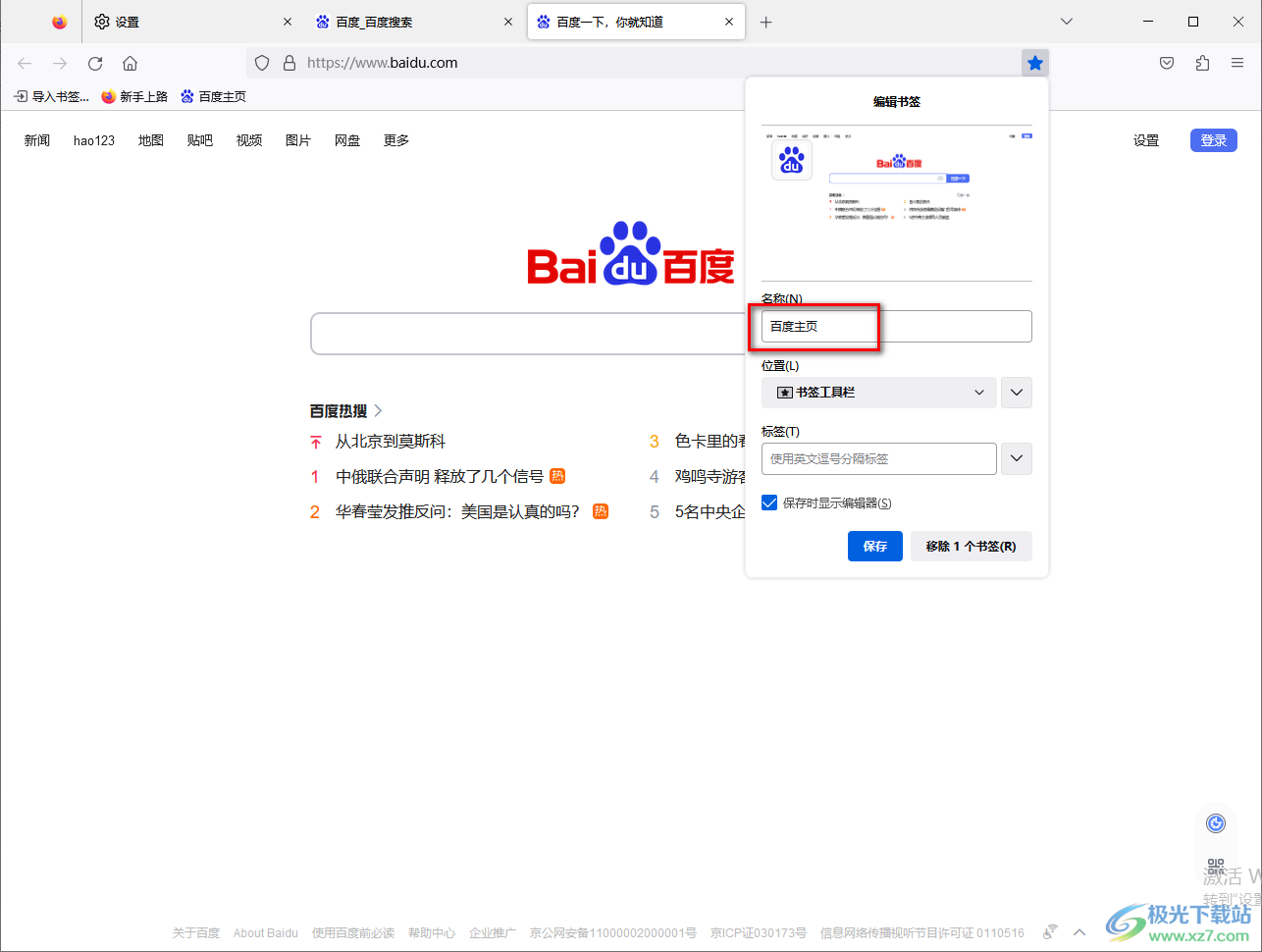This screenshot has width=1262, height=952.
Task: Open the 地图 link
Action: (x=151, y=140)
